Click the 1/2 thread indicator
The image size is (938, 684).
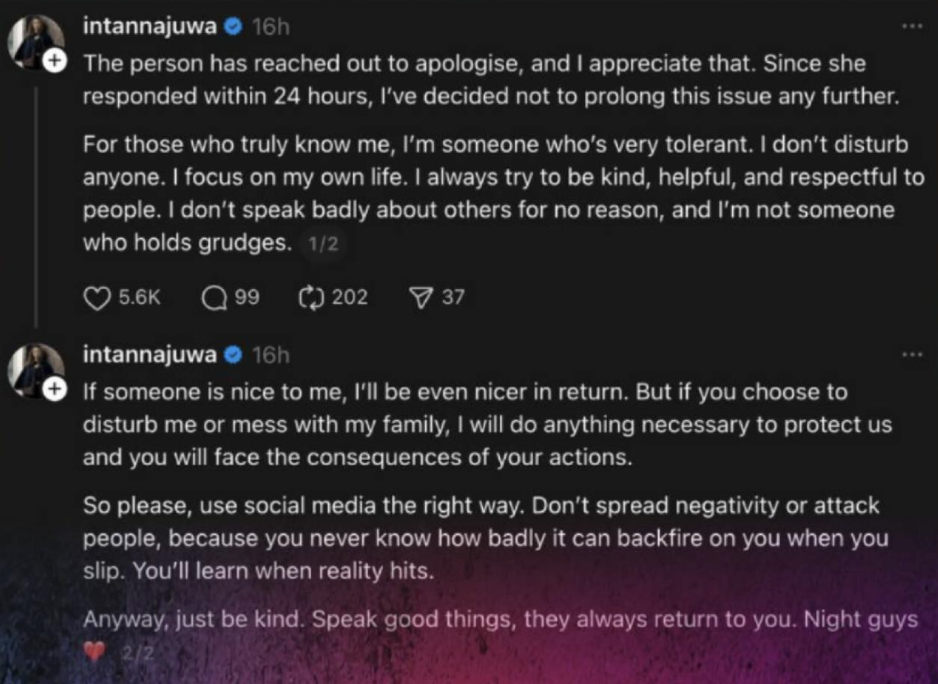click(x=322, y=244)
